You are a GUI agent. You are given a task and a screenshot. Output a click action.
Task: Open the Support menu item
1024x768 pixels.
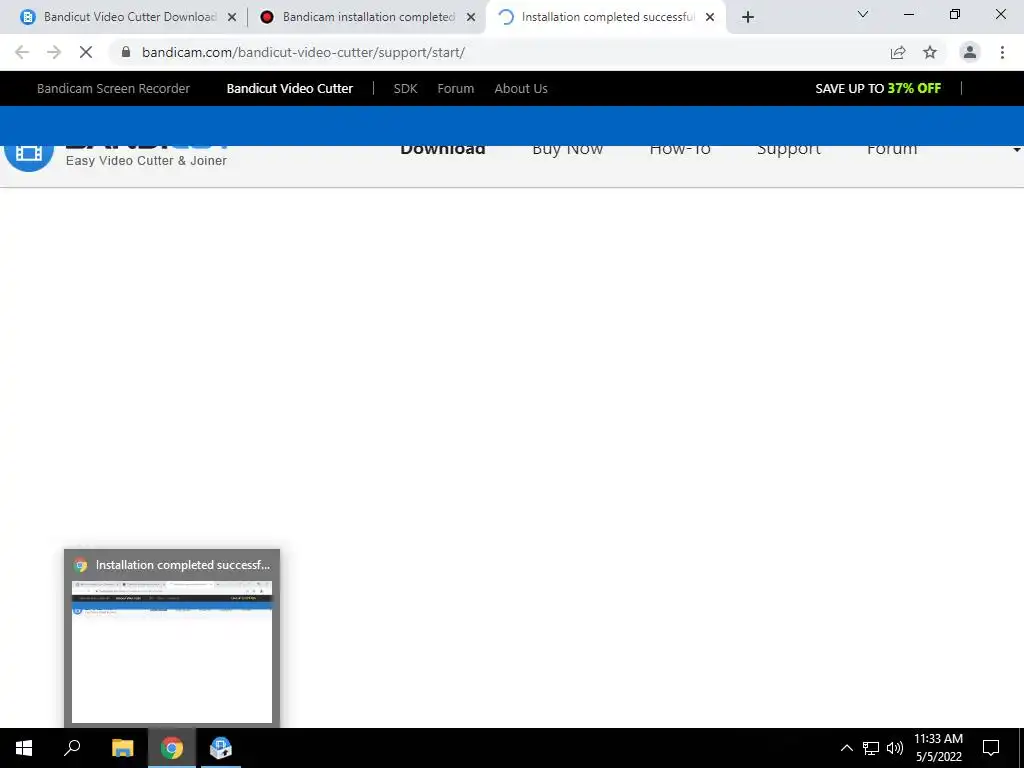point(789,150)
